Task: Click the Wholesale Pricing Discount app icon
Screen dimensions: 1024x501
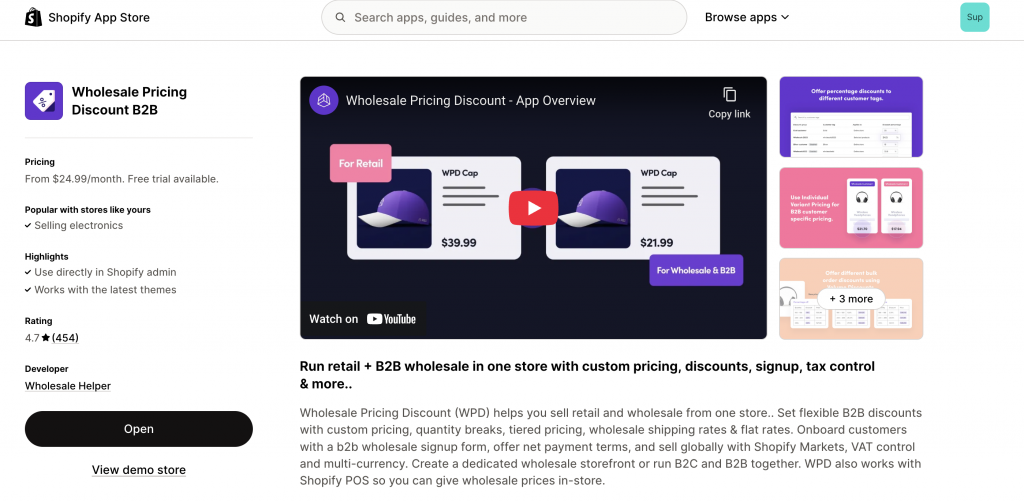Action: click(x=44, y=101)
